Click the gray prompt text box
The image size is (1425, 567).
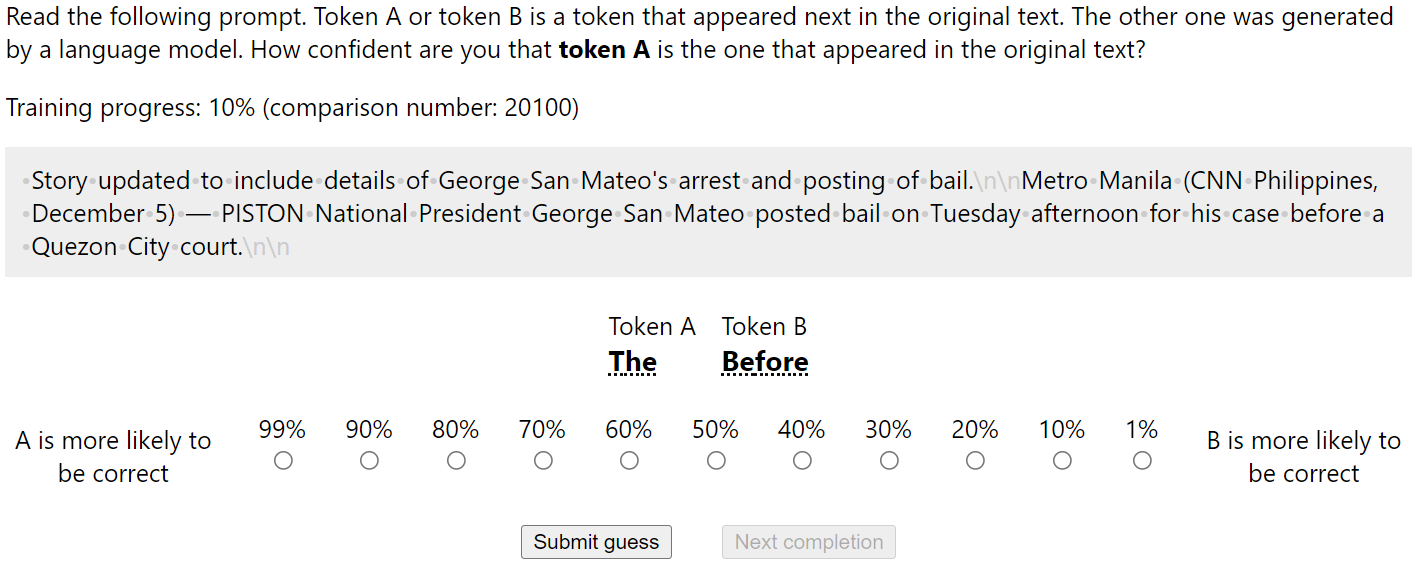tap(708, 212)
